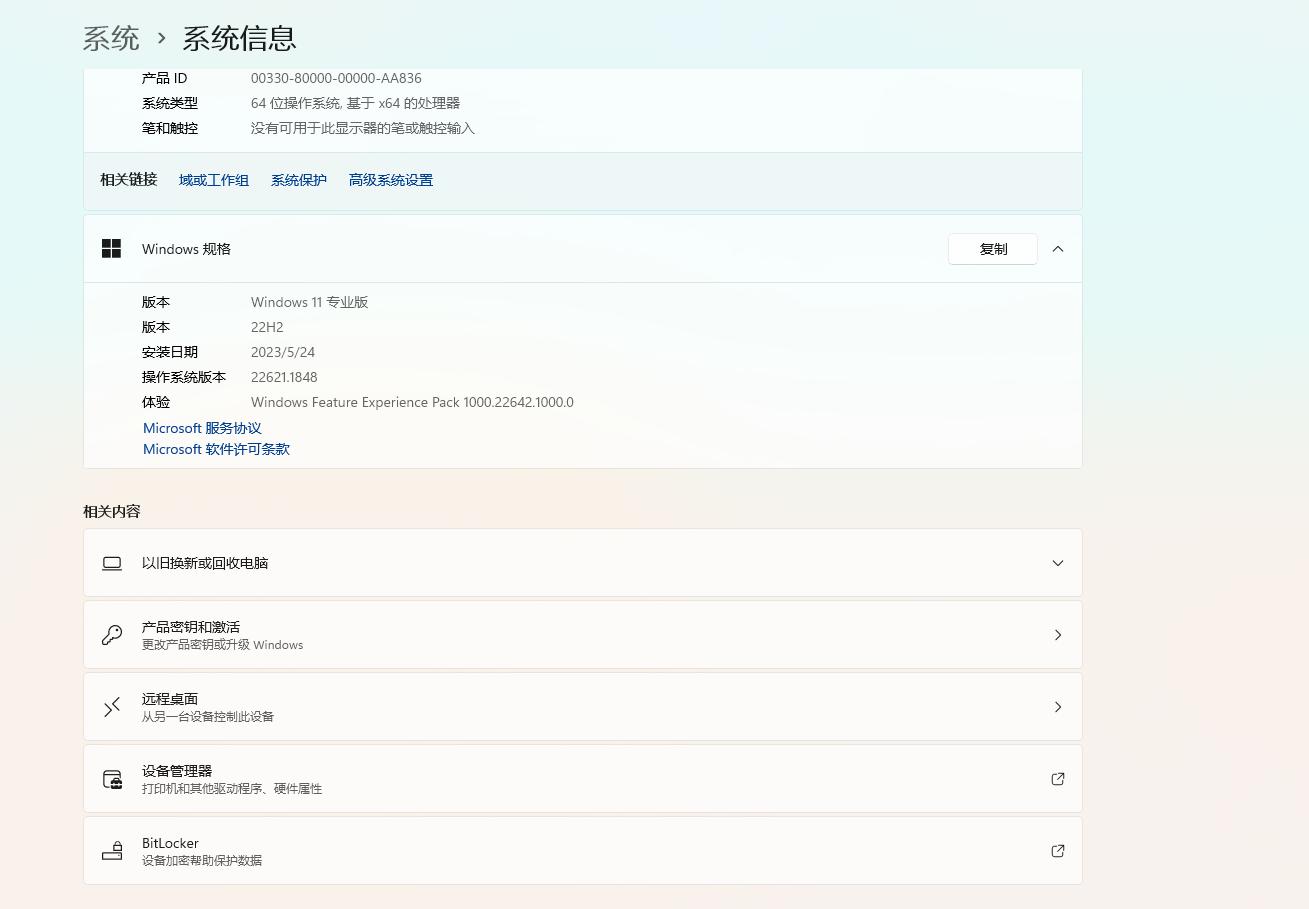This screenshot has width=1309, height=909.
Task: Open Microsoft 服务协议
Action: click(x=202, y=428)
